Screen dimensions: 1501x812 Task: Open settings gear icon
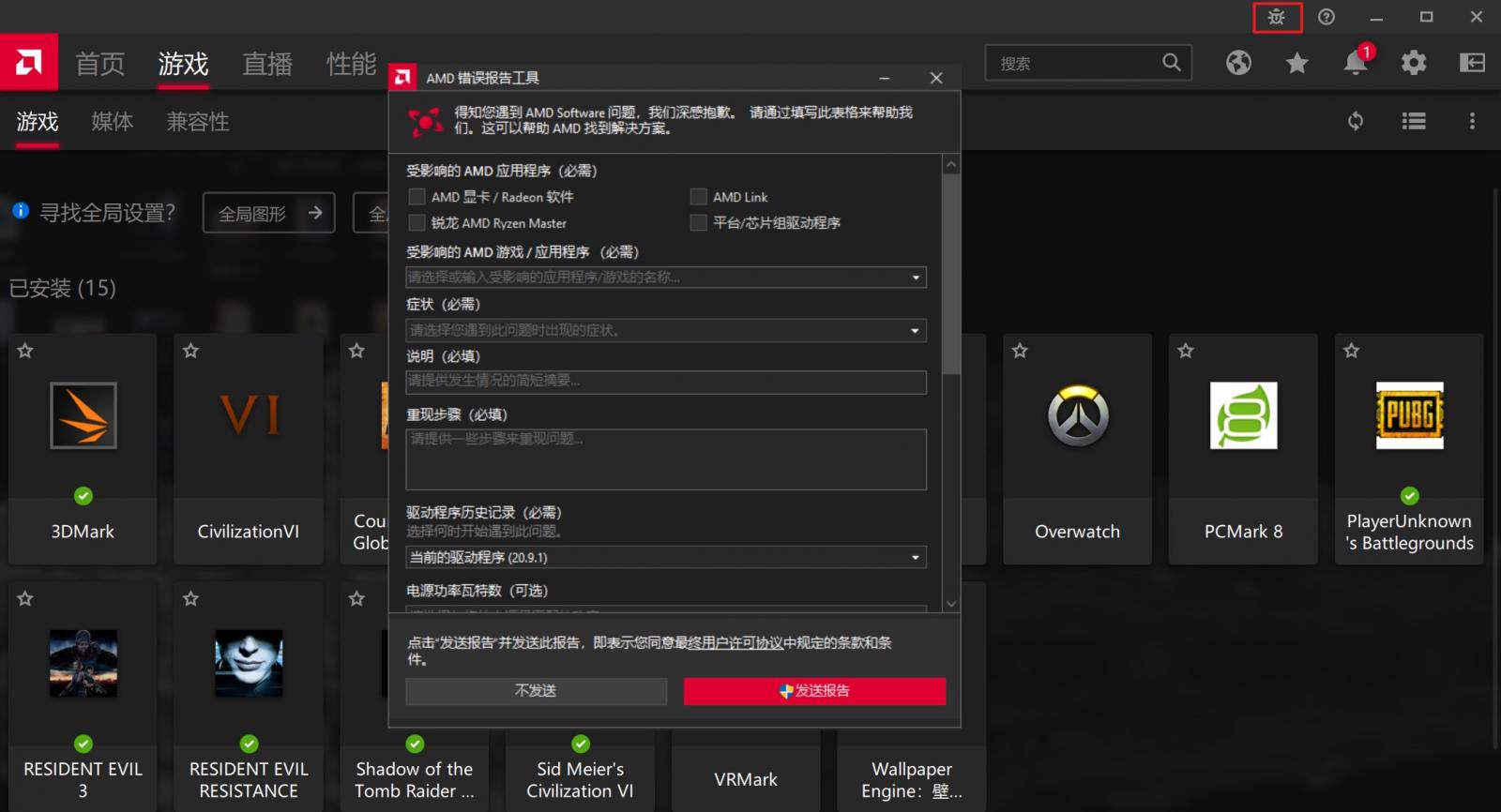coord(1414,63)
